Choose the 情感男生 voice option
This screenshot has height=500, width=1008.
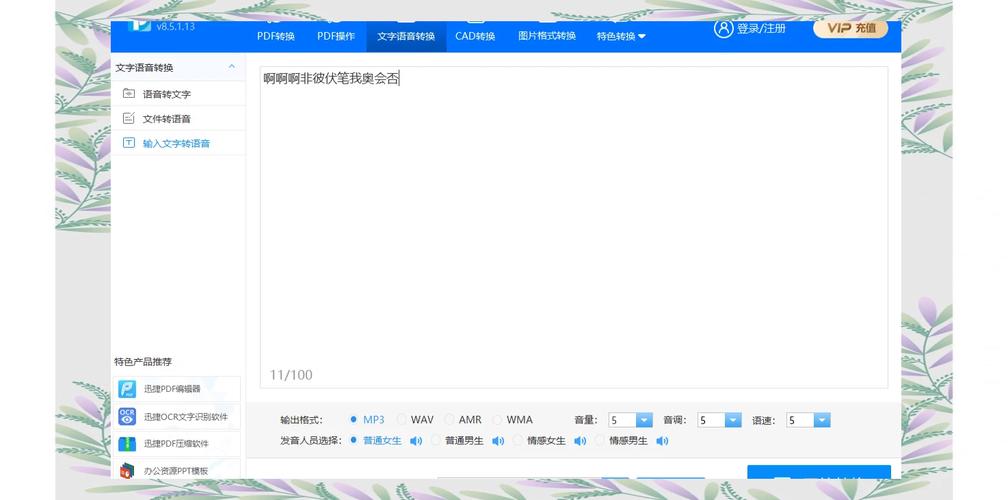click(x=622, y=441)
